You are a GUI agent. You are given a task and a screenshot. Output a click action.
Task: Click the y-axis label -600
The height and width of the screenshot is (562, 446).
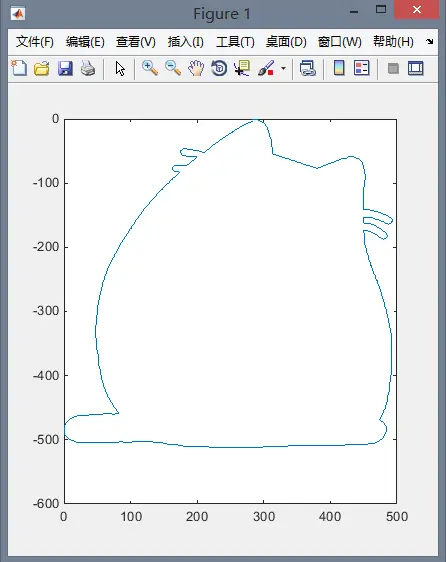pyautogui.click(x=46, y=504)
